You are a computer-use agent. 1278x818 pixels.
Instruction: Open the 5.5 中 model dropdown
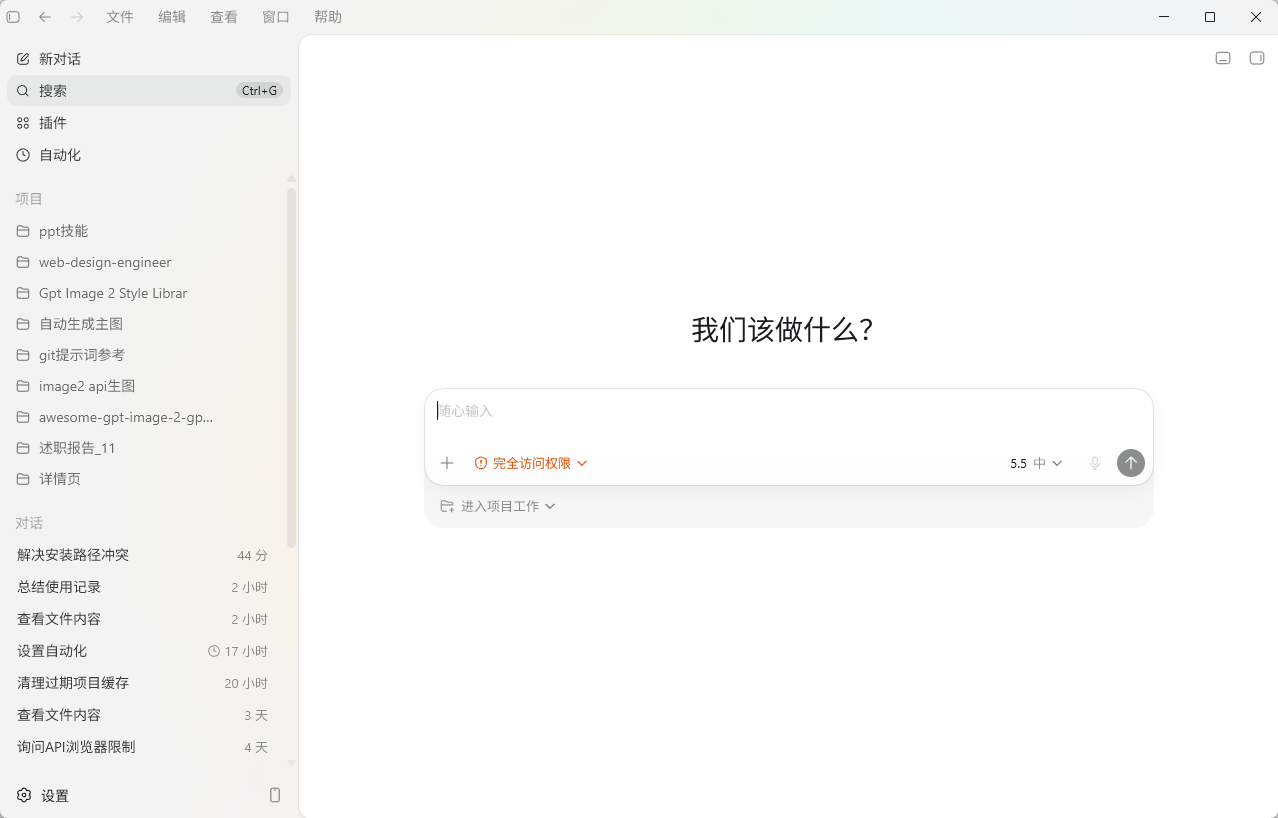pos(1036,463)
